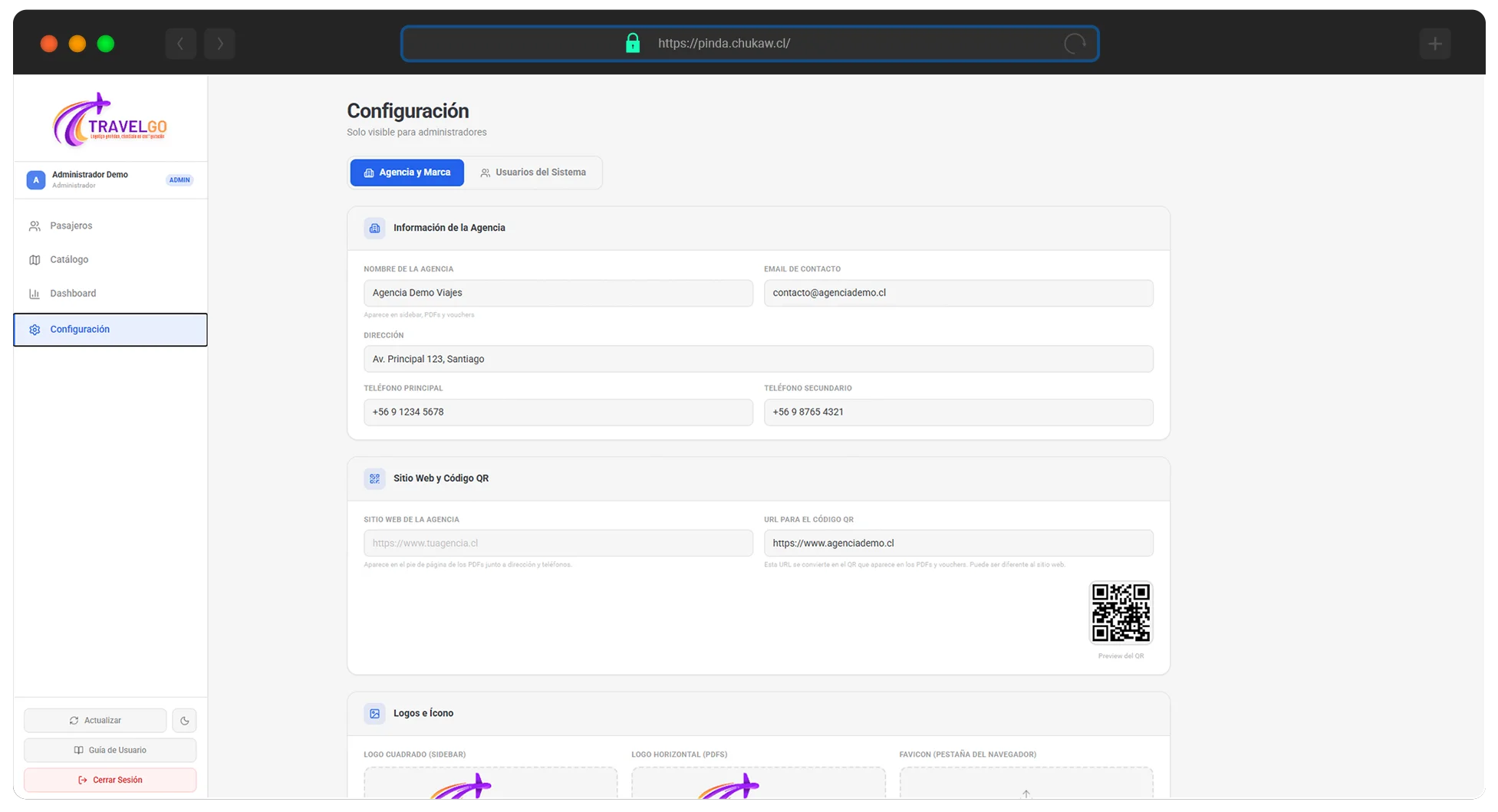Click Cerrar Sesión to log out
This screenshot has height=812, width=1498.
(x=110, y=781)
